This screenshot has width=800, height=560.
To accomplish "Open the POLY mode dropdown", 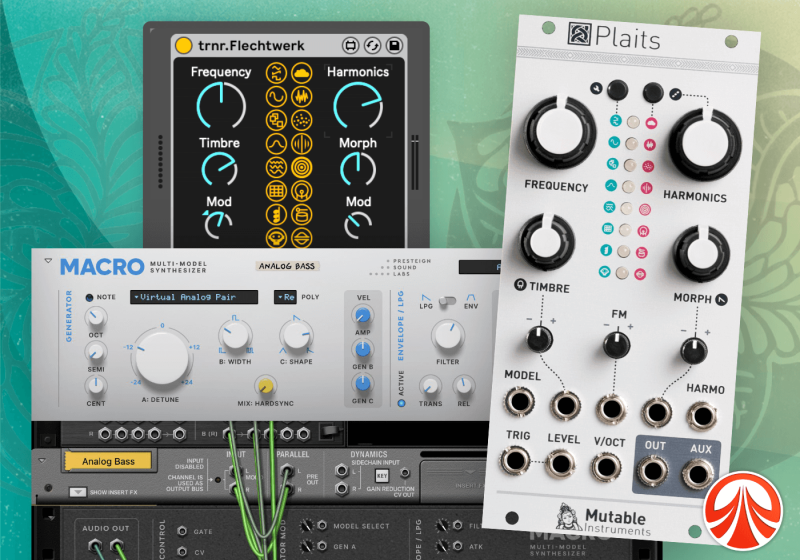I will pyautogui.click(x=285, y=297).
